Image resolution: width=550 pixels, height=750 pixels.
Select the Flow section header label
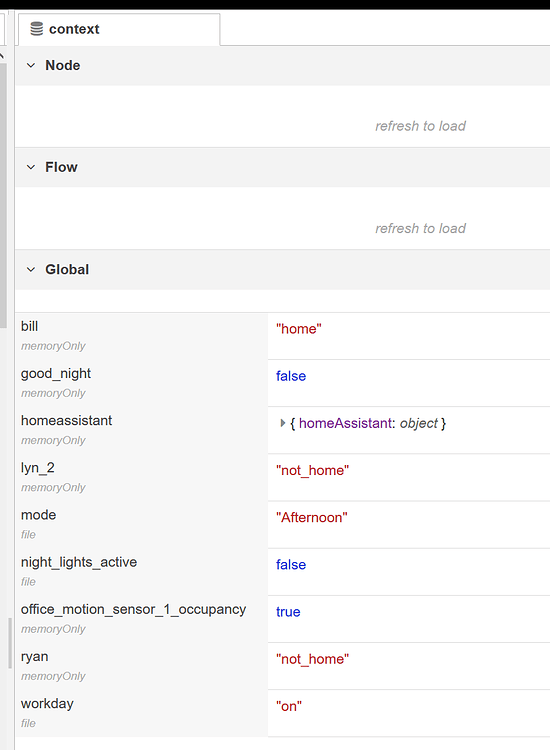[61, 167]
